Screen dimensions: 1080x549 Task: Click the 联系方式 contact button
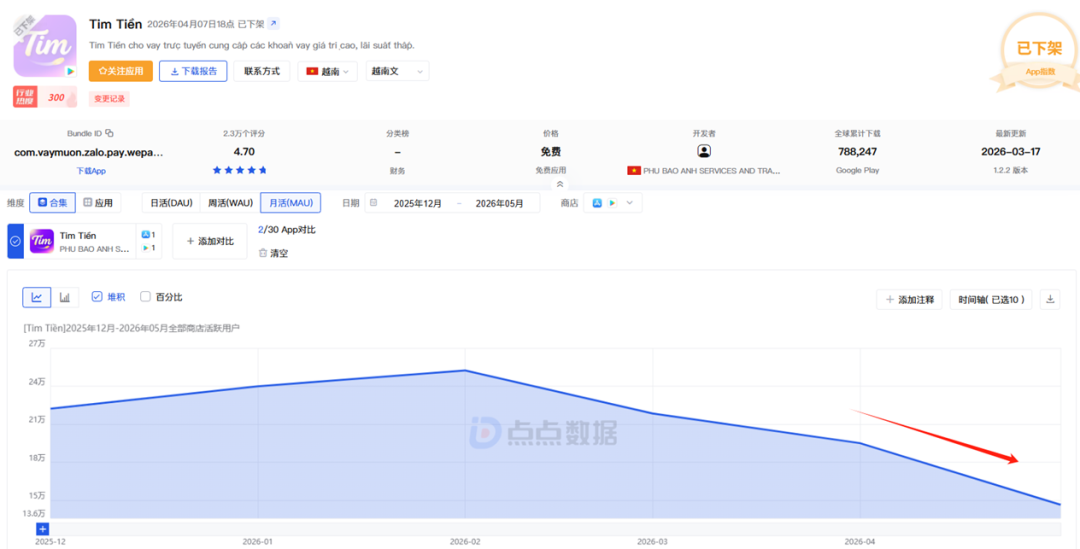pos(262,71)
